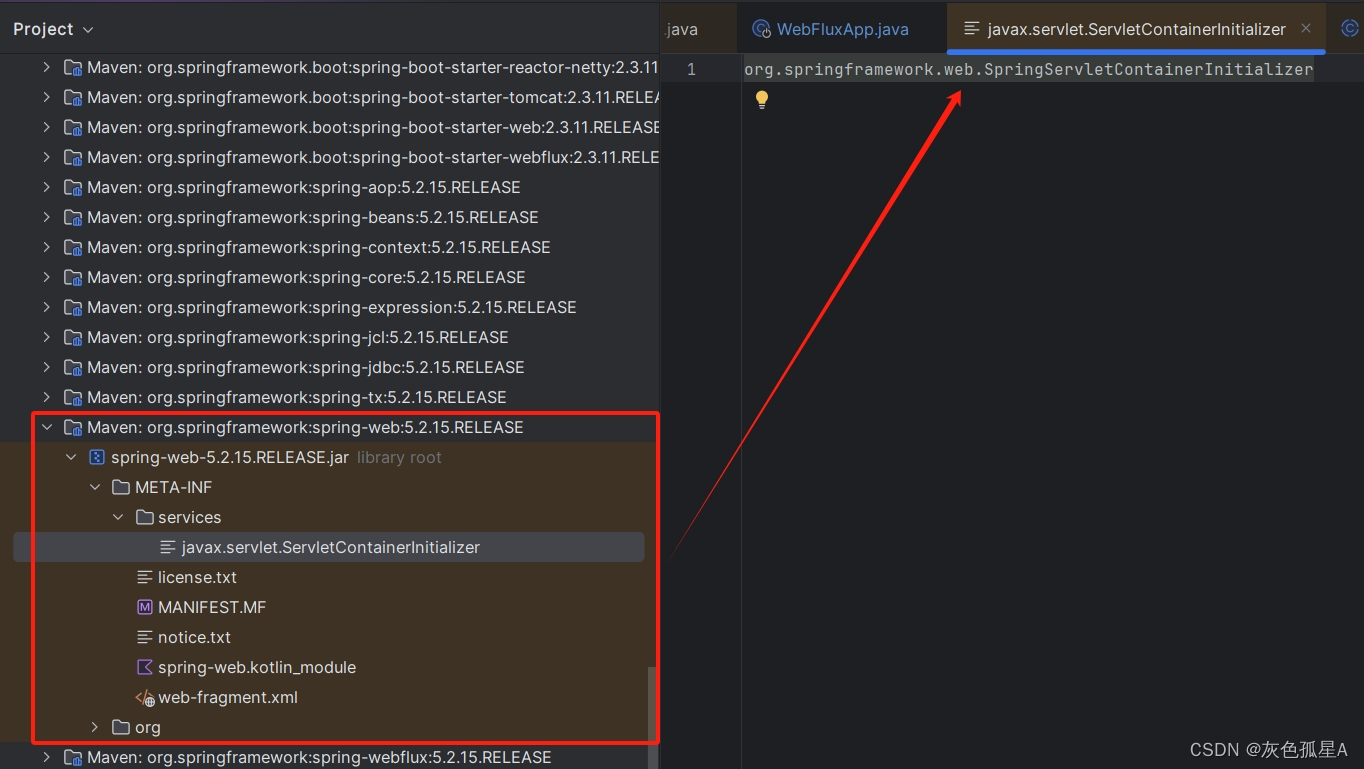This screenshot has height=769, width=1364.
Task: Select the javax.servlet.ServletContainerInitializer editor tab
Action: click(1136, 29)
